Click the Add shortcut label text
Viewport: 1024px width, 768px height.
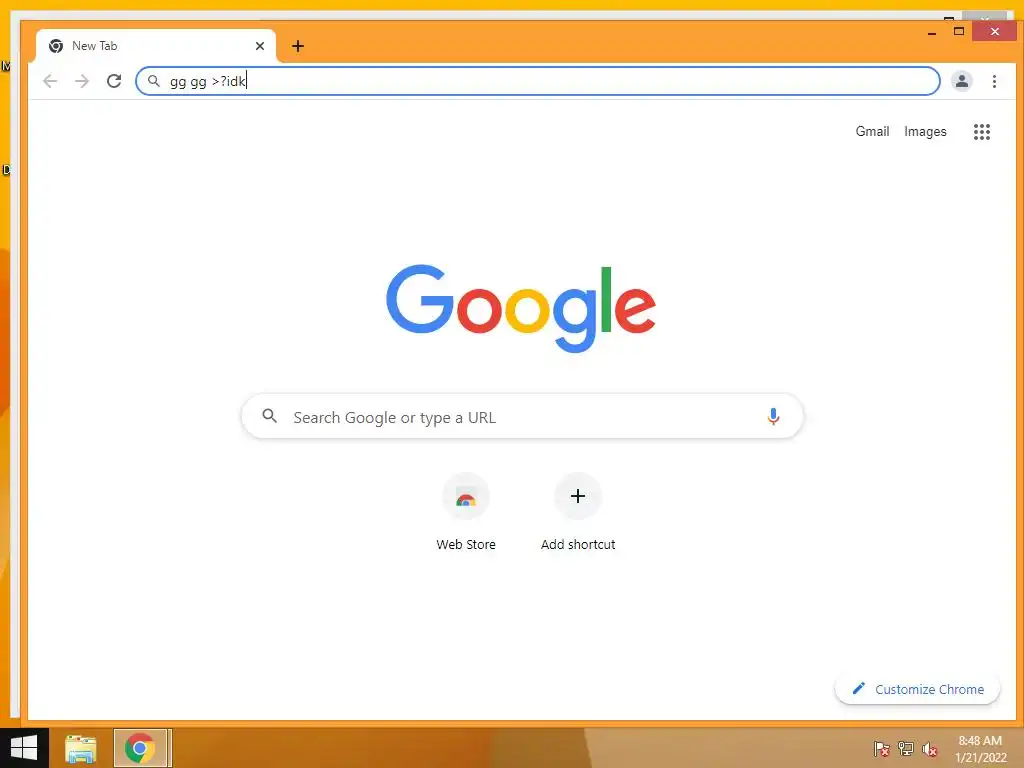coord(578,544)
